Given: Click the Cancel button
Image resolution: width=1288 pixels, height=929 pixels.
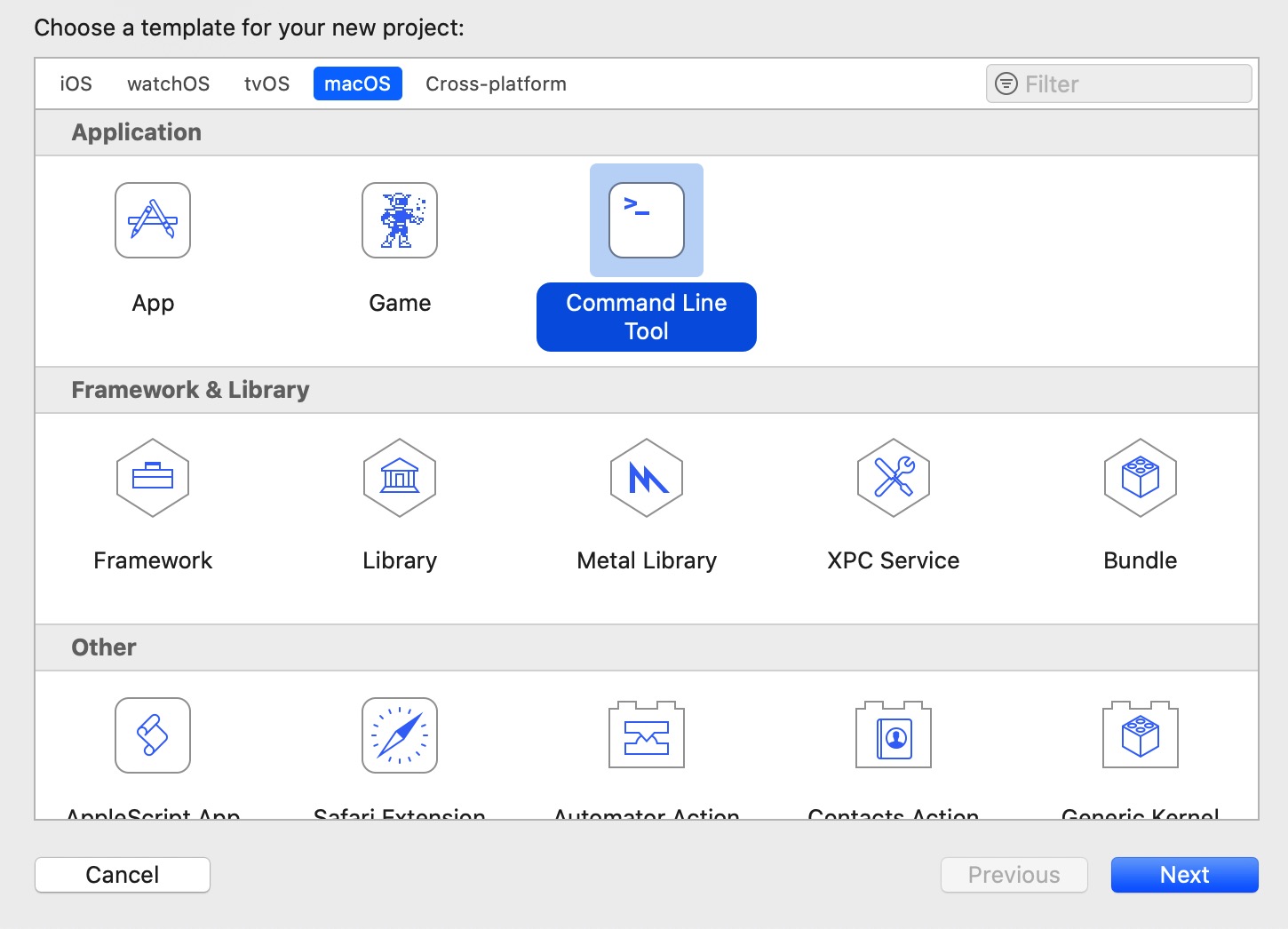Looking at the screenshot, I should point(123,875).
